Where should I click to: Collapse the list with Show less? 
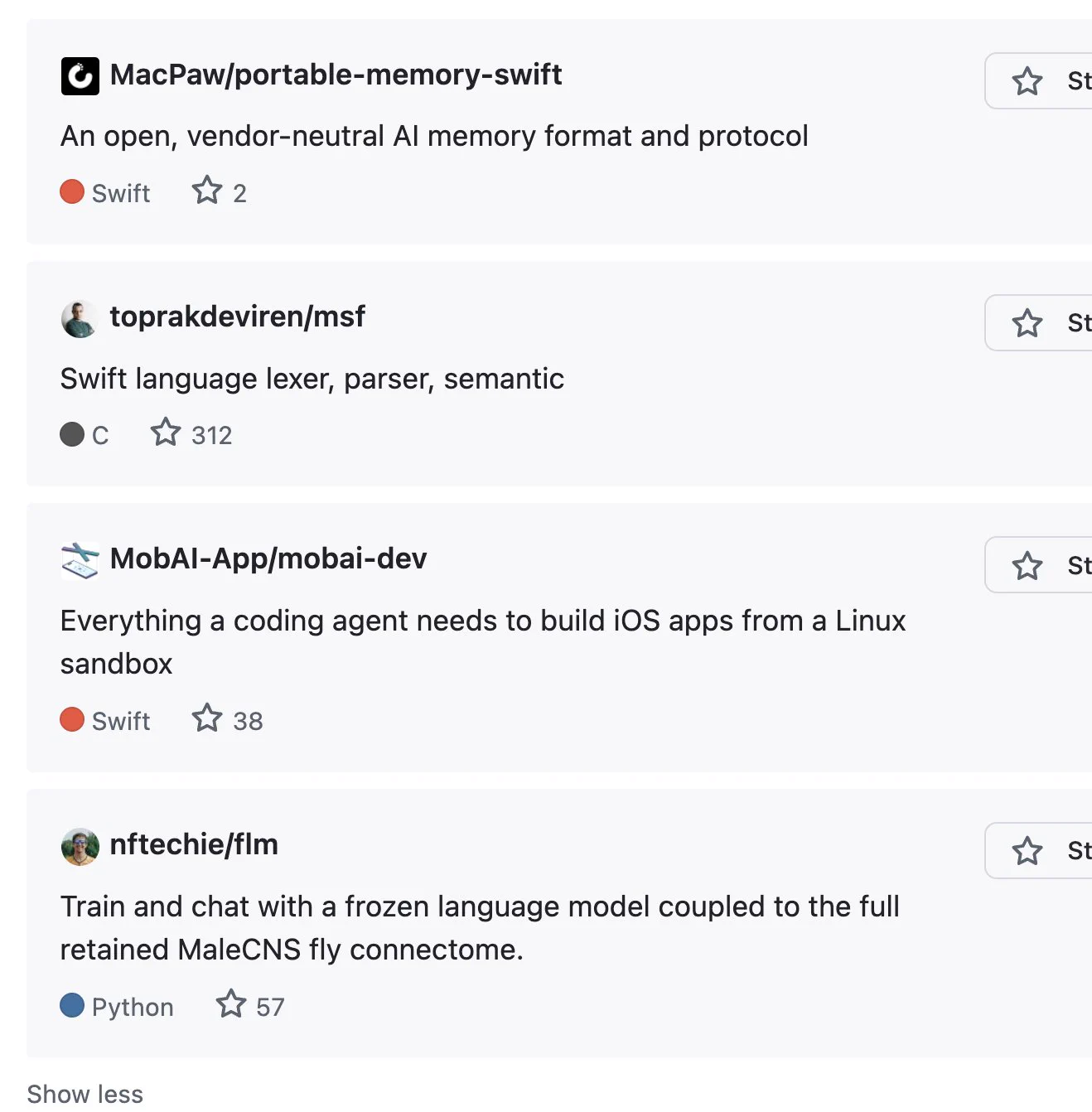coord(85,1094)
